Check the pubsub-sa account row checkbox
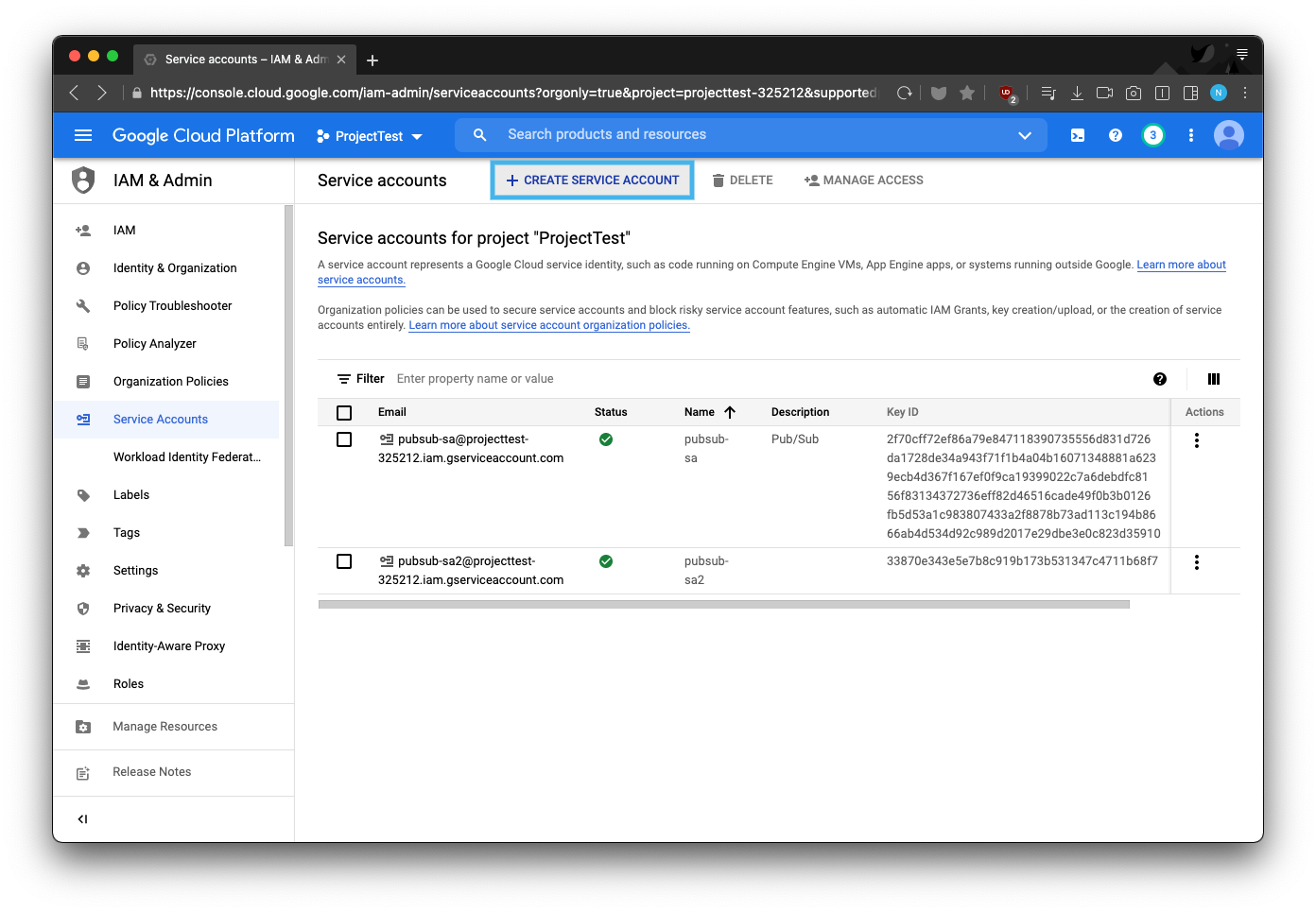Screen dimensions: 1316x912 (344, 439)
